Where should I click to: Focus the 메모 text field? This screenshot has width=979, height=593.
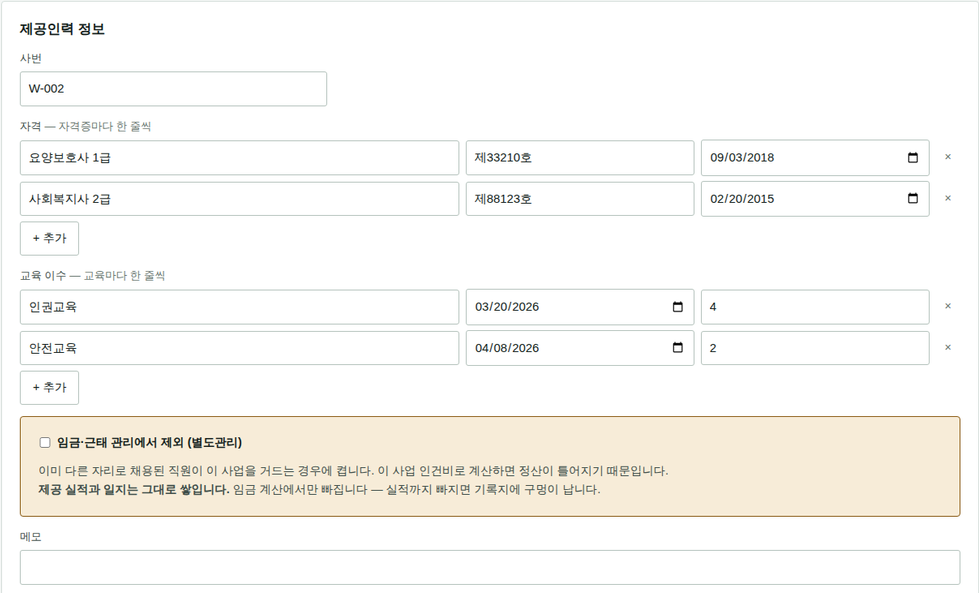tap(490, 567)
